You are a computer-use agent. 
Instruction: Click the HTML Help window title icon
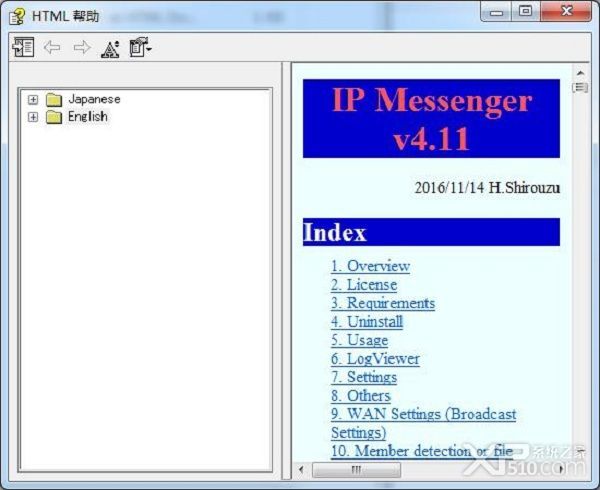[17, 16]
